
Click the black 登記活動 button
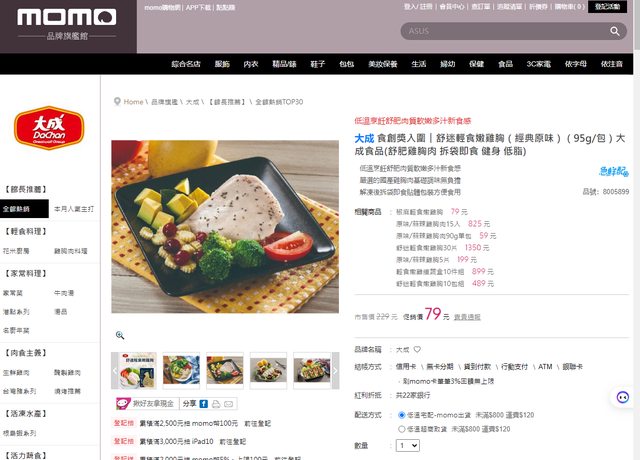click(x=607, y=7)
